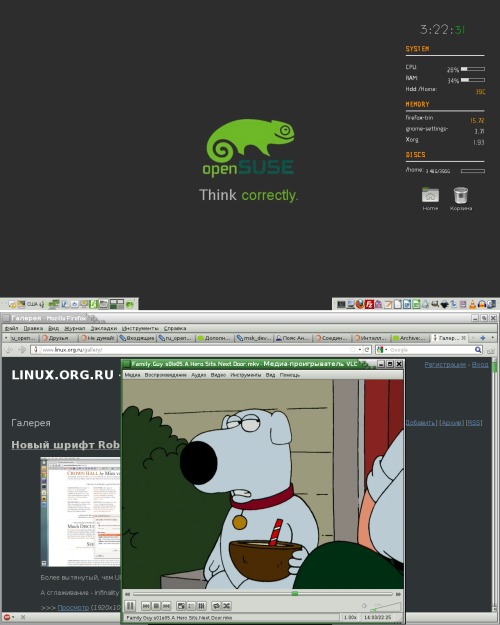Go to Firefox home page icon
This screenshot has height=625, width=500.
click(x=491, y=350)
